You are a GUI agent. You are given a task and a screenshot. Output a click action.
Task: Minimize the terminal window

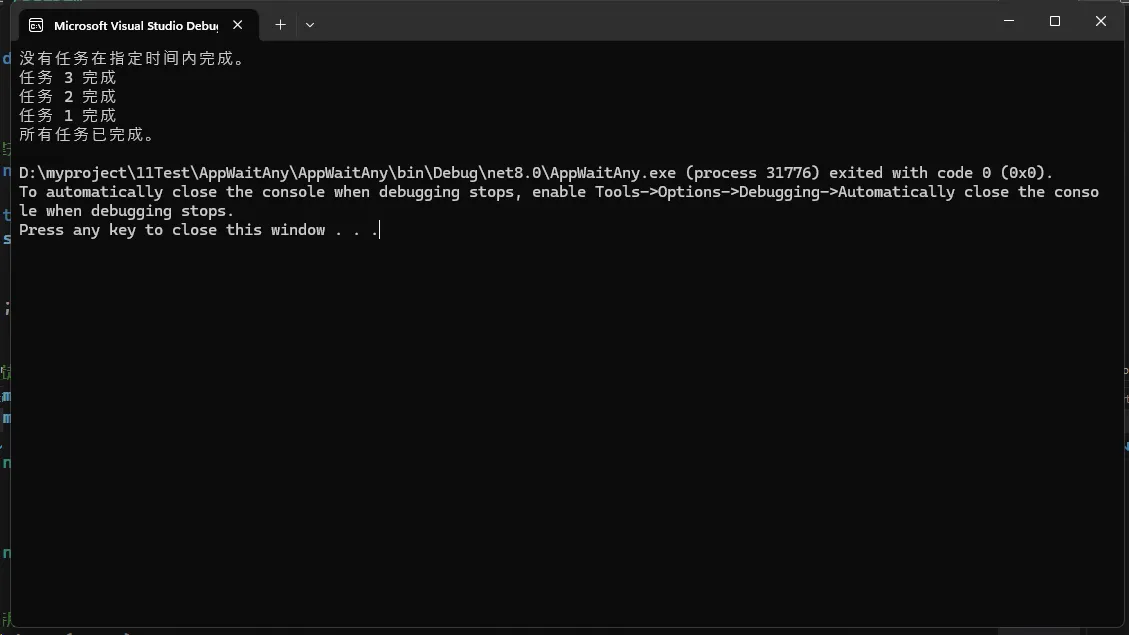point(1008,21)
